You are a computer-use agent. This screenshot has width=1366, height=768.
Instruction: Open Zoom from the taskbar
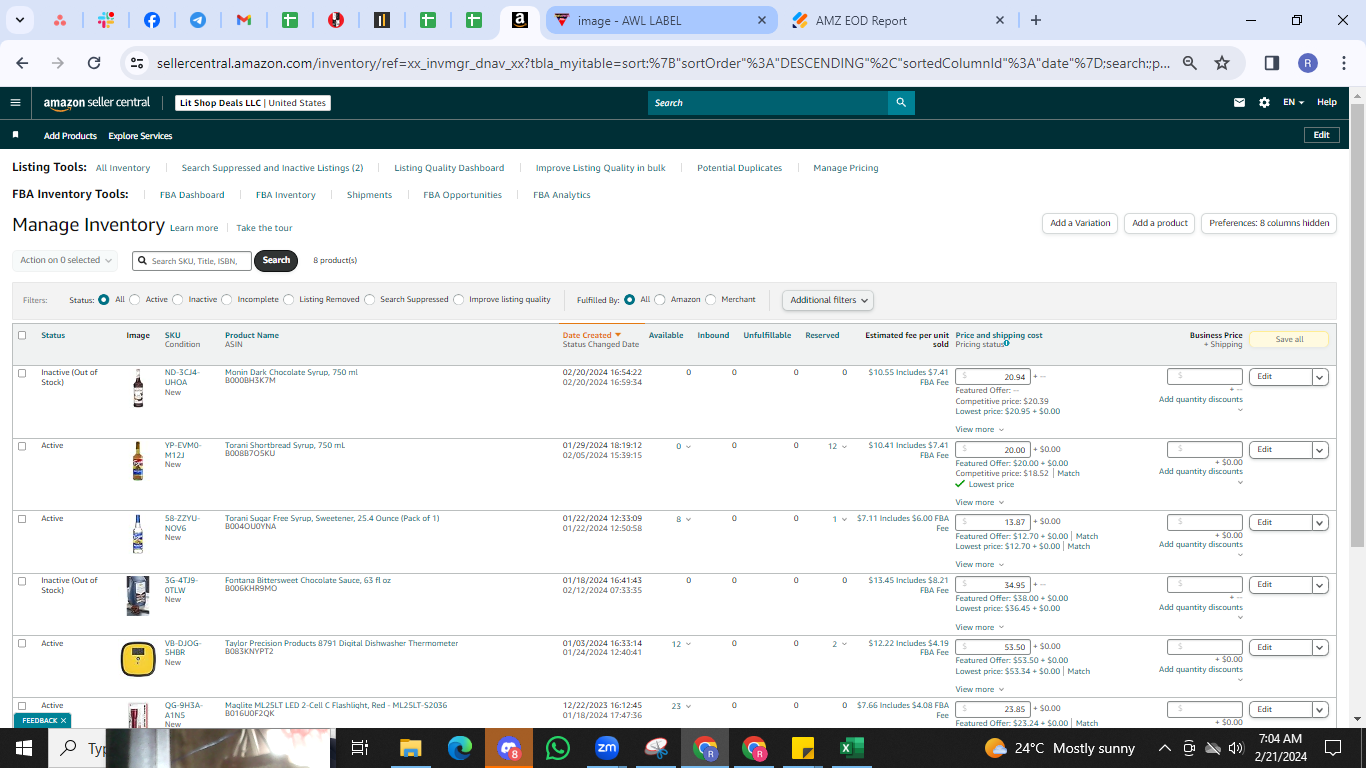pyautogui.click(x=607, y=748)
